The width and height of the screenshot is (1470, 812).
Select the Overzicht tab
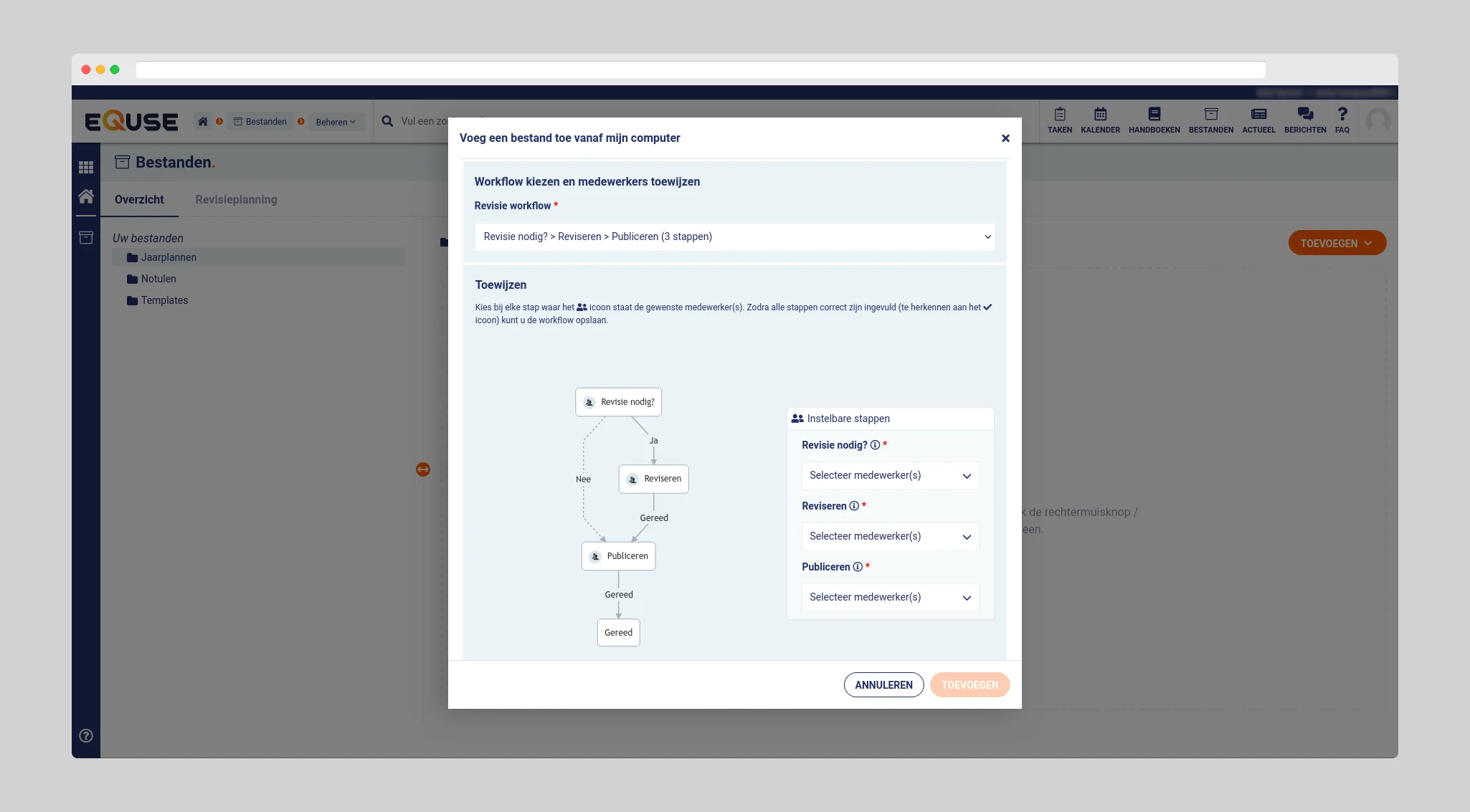coord(139,200)
